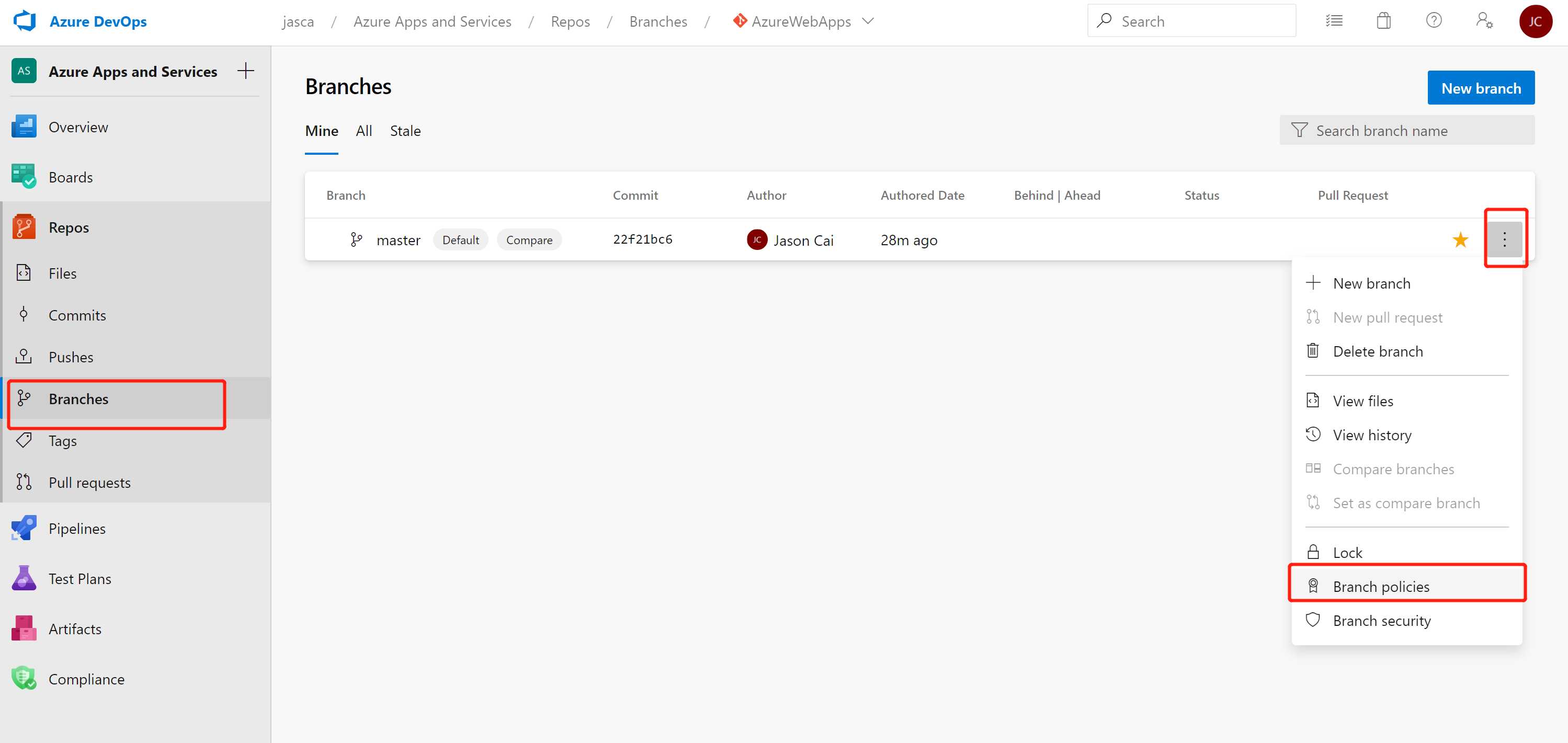1568x743 pixels.
Task: Click the jasca breadcrumb link
Action: pyautogui.click(x=298, y=21)
